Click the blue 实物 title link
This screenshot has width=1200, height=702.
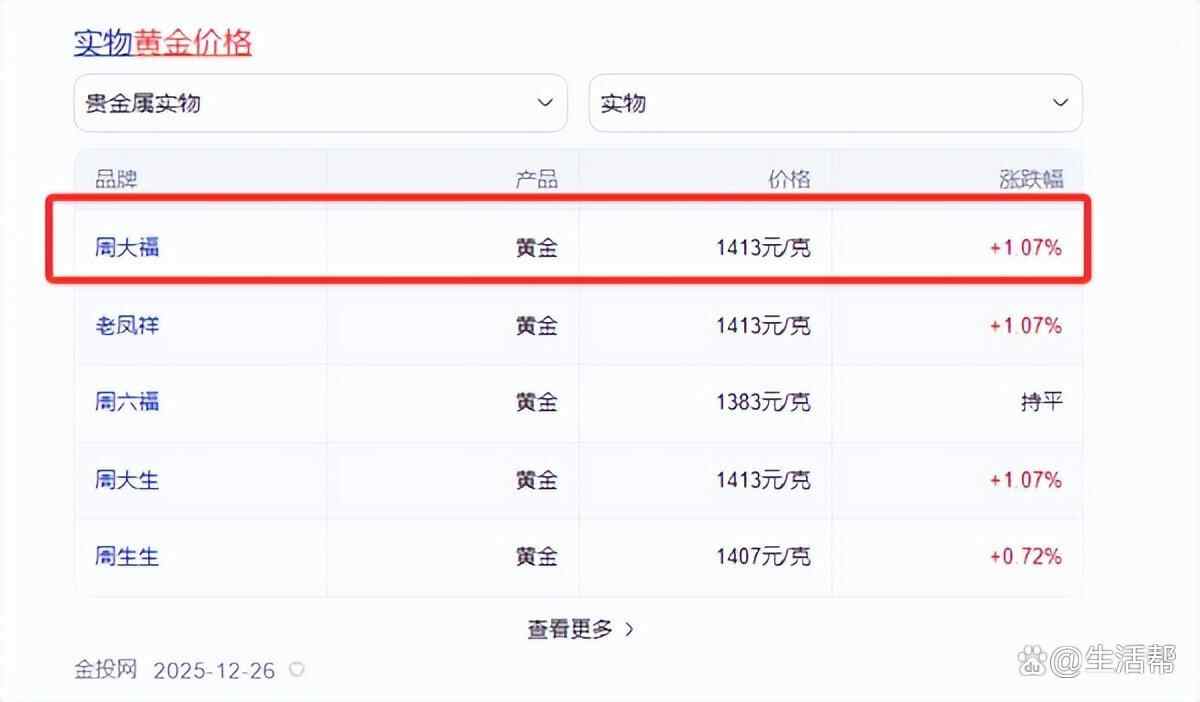(x=103, y=43)
